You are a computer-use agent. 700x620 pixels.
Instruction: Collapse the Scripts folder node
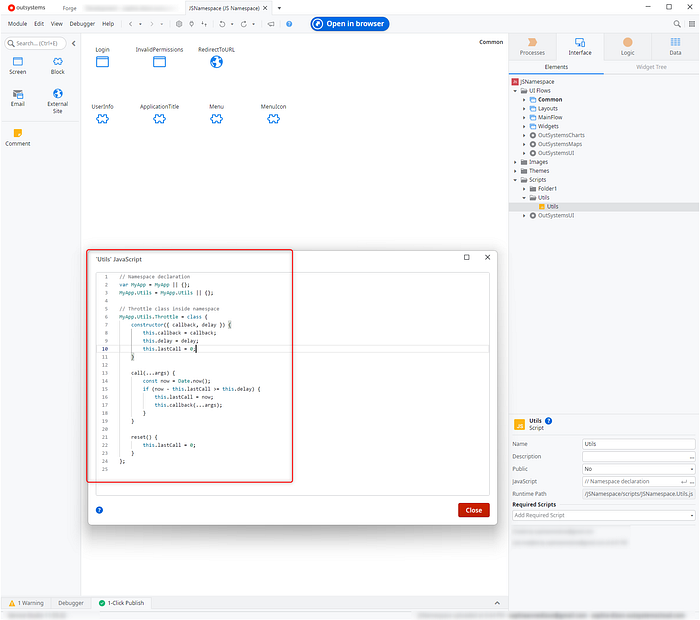tap(516, 180)
